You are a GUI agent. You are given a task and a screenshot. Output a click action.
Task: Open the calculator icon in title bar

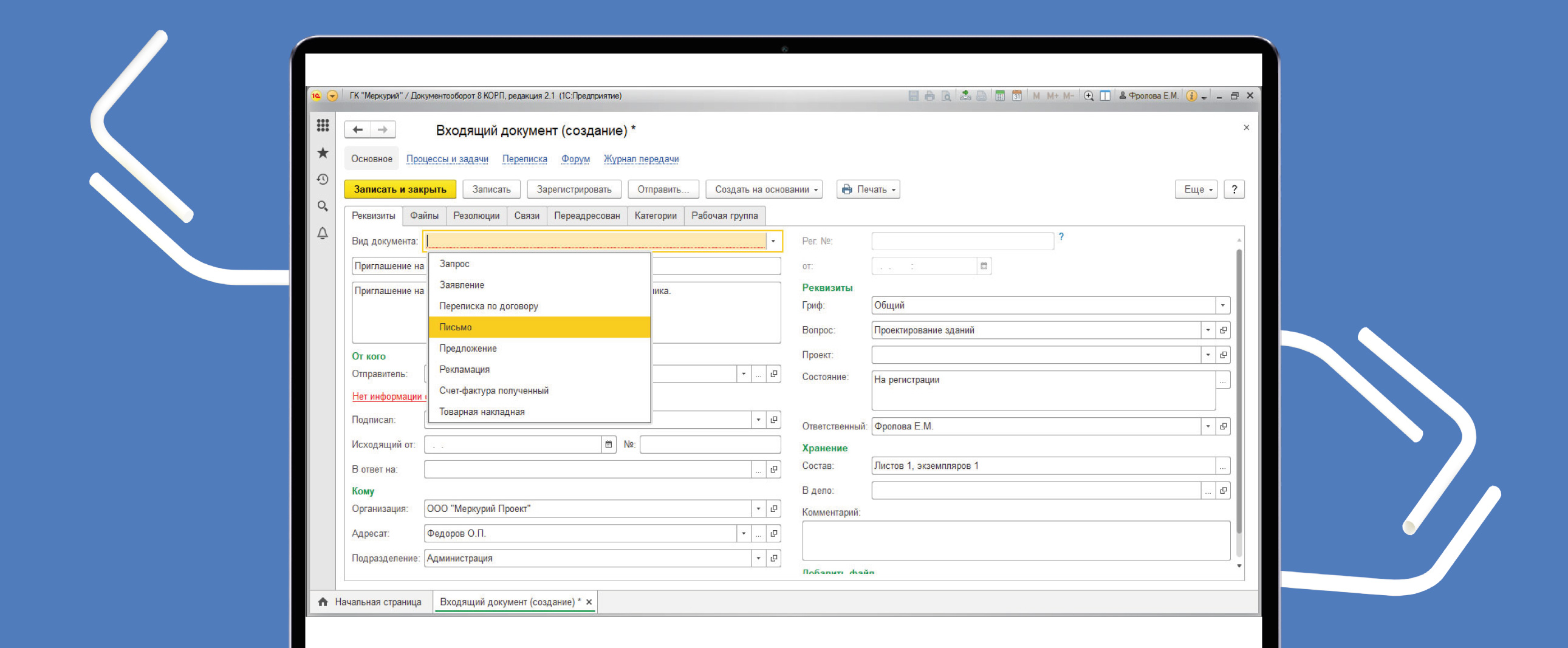pos(999,95)
